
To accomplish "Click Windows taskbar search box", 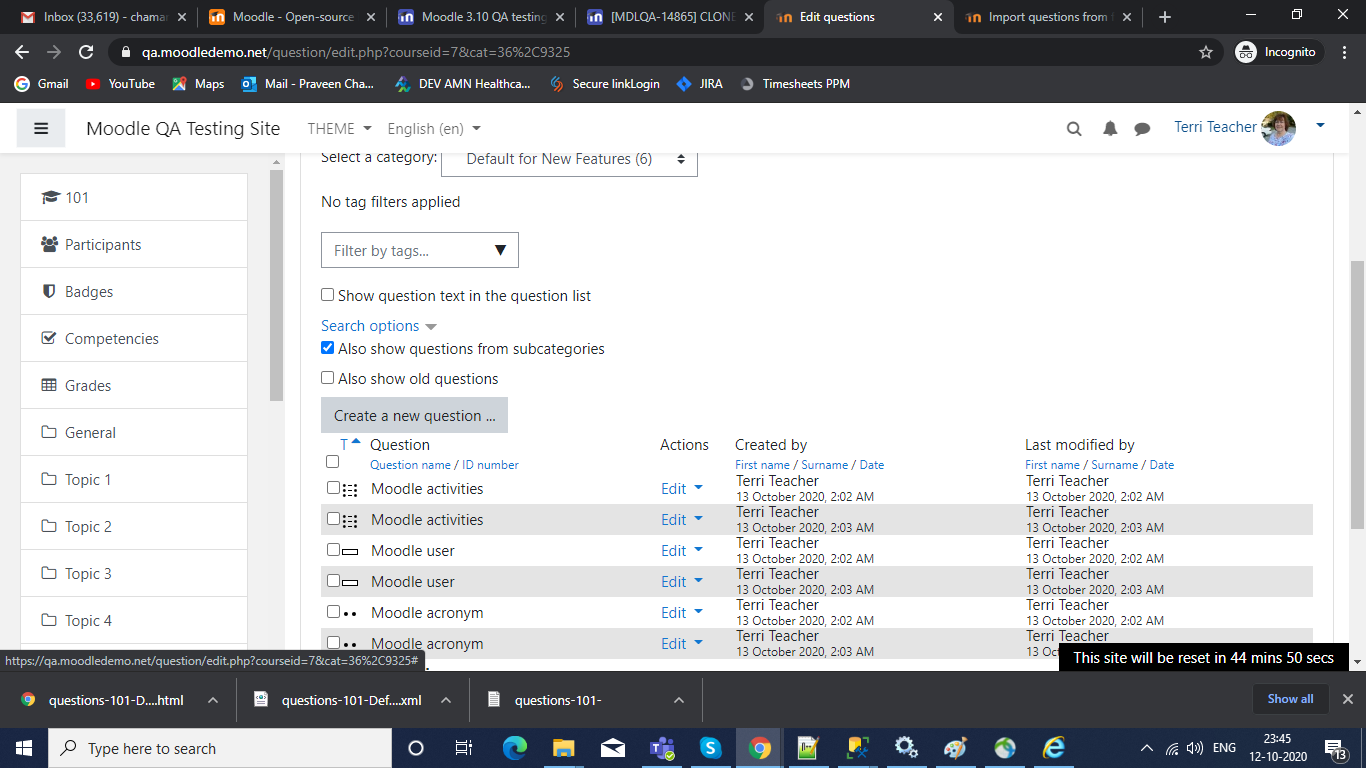I will 220,748.
